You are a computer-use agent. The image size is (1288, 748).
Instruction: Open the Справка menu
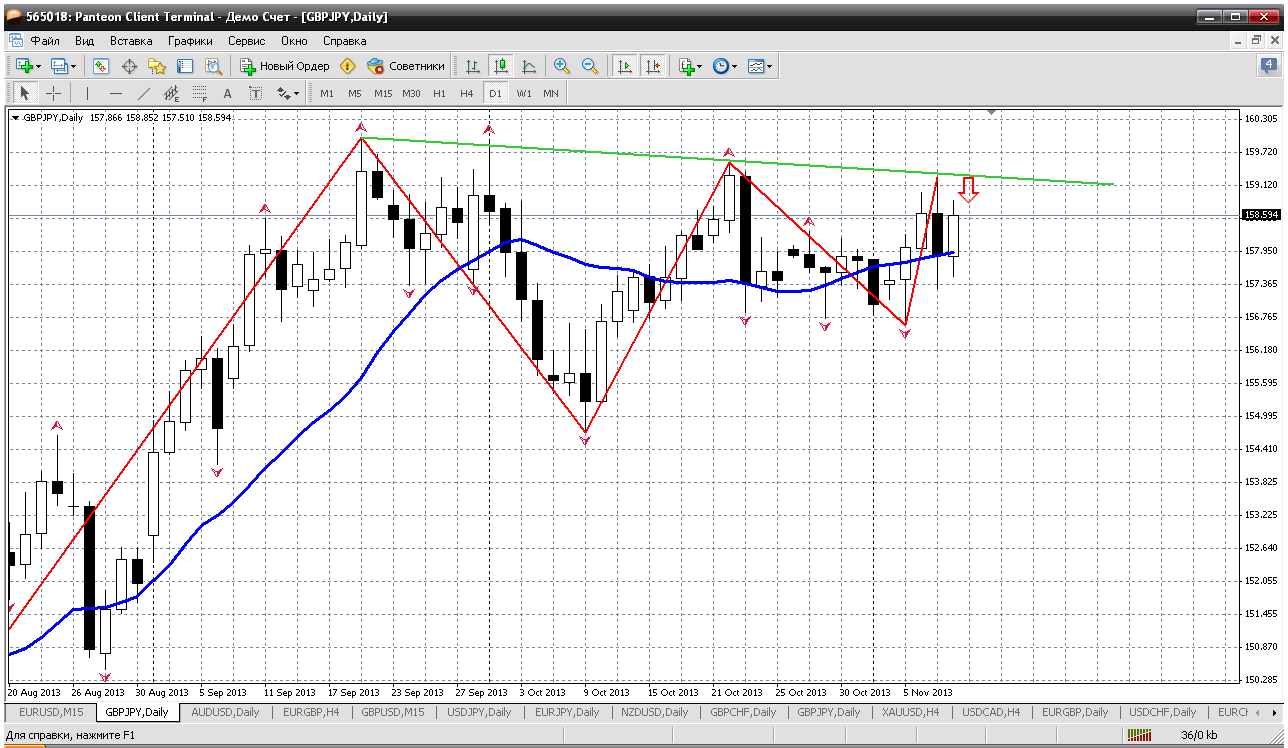tap(344, 41)
